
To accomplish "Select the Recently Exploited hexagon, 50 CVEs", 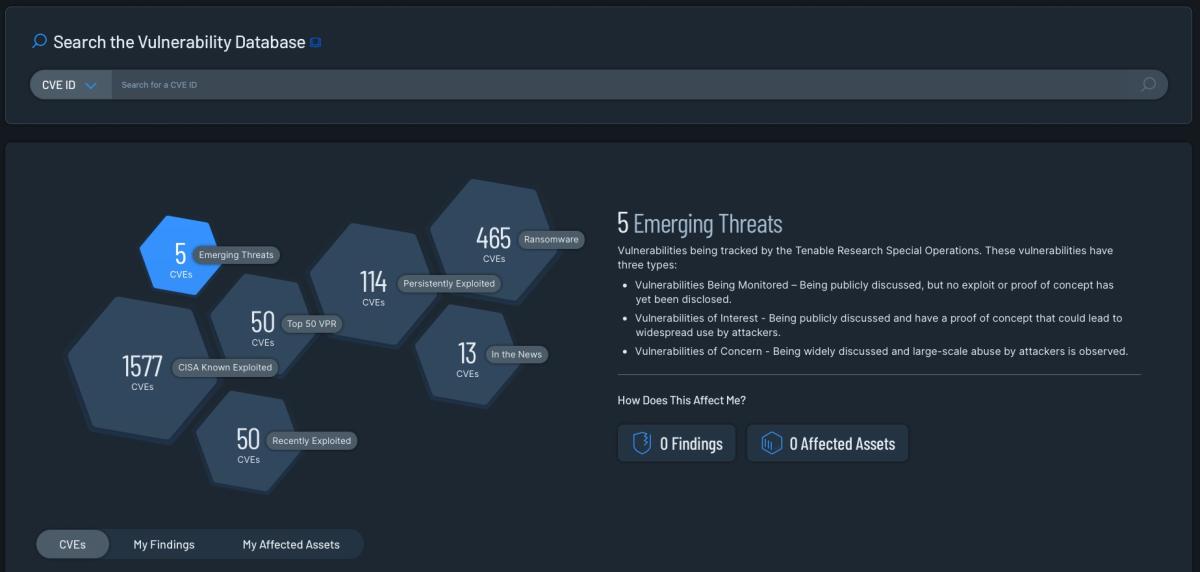I will point(248,440).
